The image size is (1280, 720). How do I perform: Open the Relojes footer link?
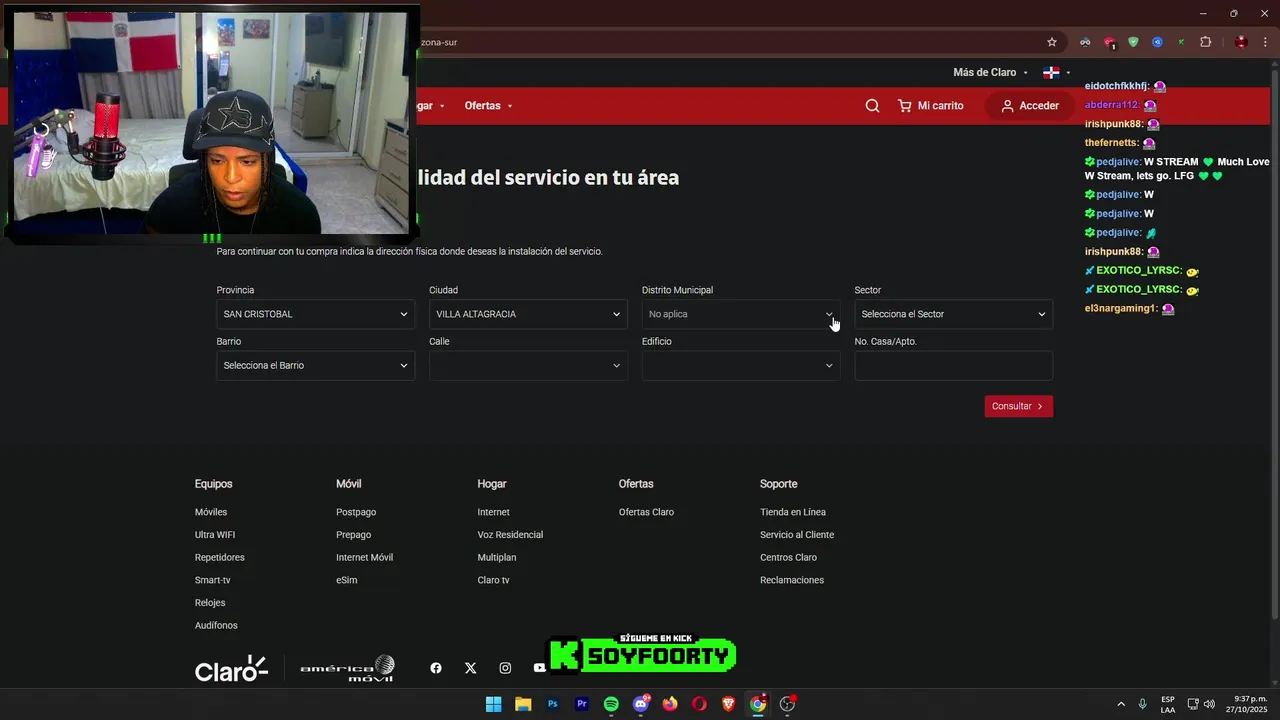pyautogui.click(x=210, y=603)
